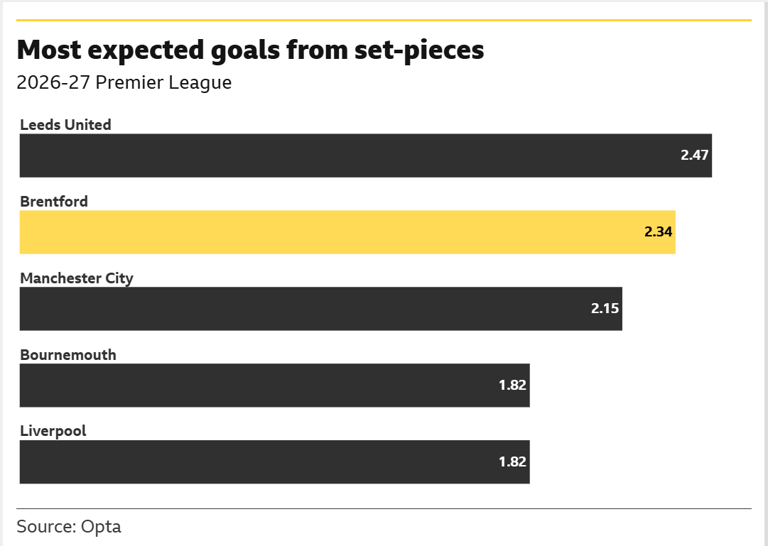
Task: Click the Liverpool bar
Action: (274, 462)
